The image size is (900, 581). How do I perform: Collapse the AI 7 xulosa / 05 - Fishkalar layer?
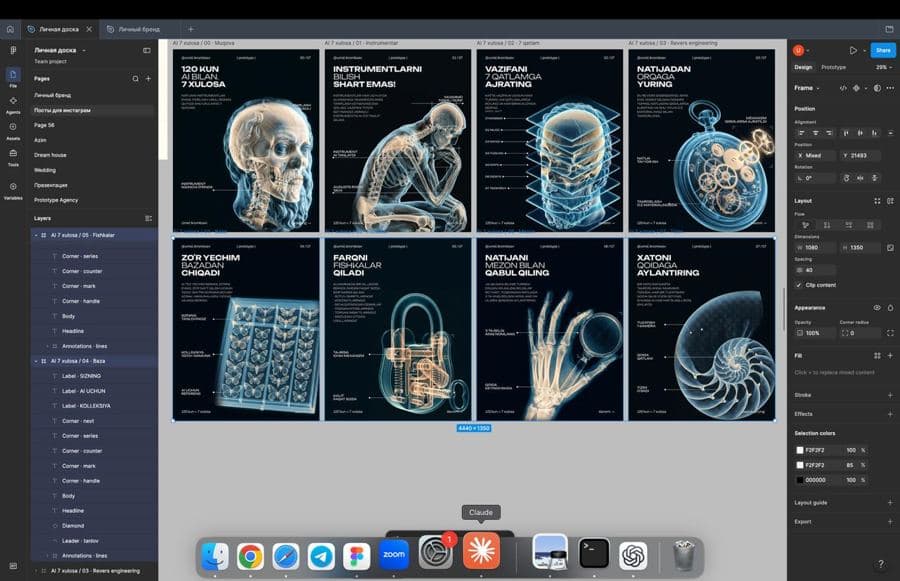(36, 235)
